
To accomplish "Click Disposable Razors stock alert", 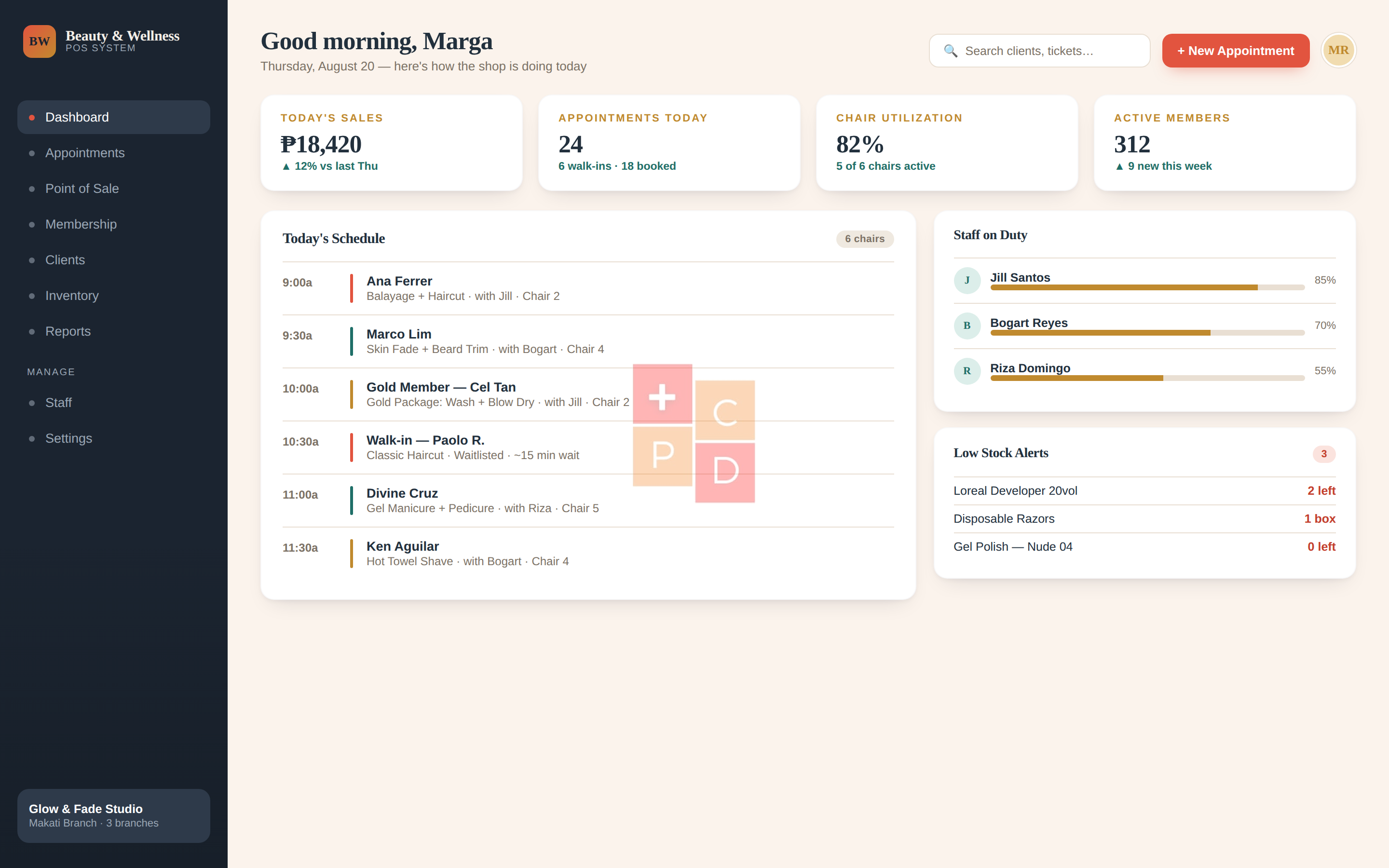I will click(x=1144, y=519).
